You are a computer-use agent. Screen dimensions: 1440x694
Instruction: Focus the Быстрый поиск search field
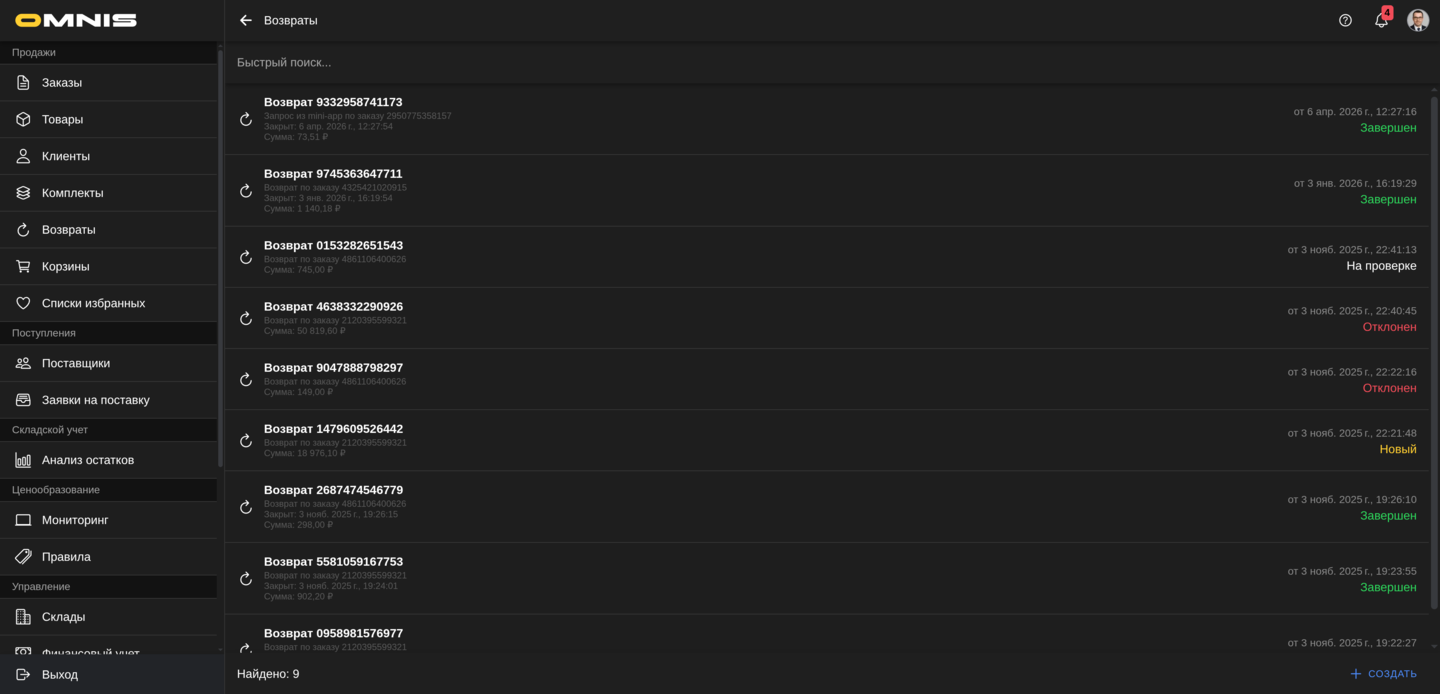coord(700,62)
